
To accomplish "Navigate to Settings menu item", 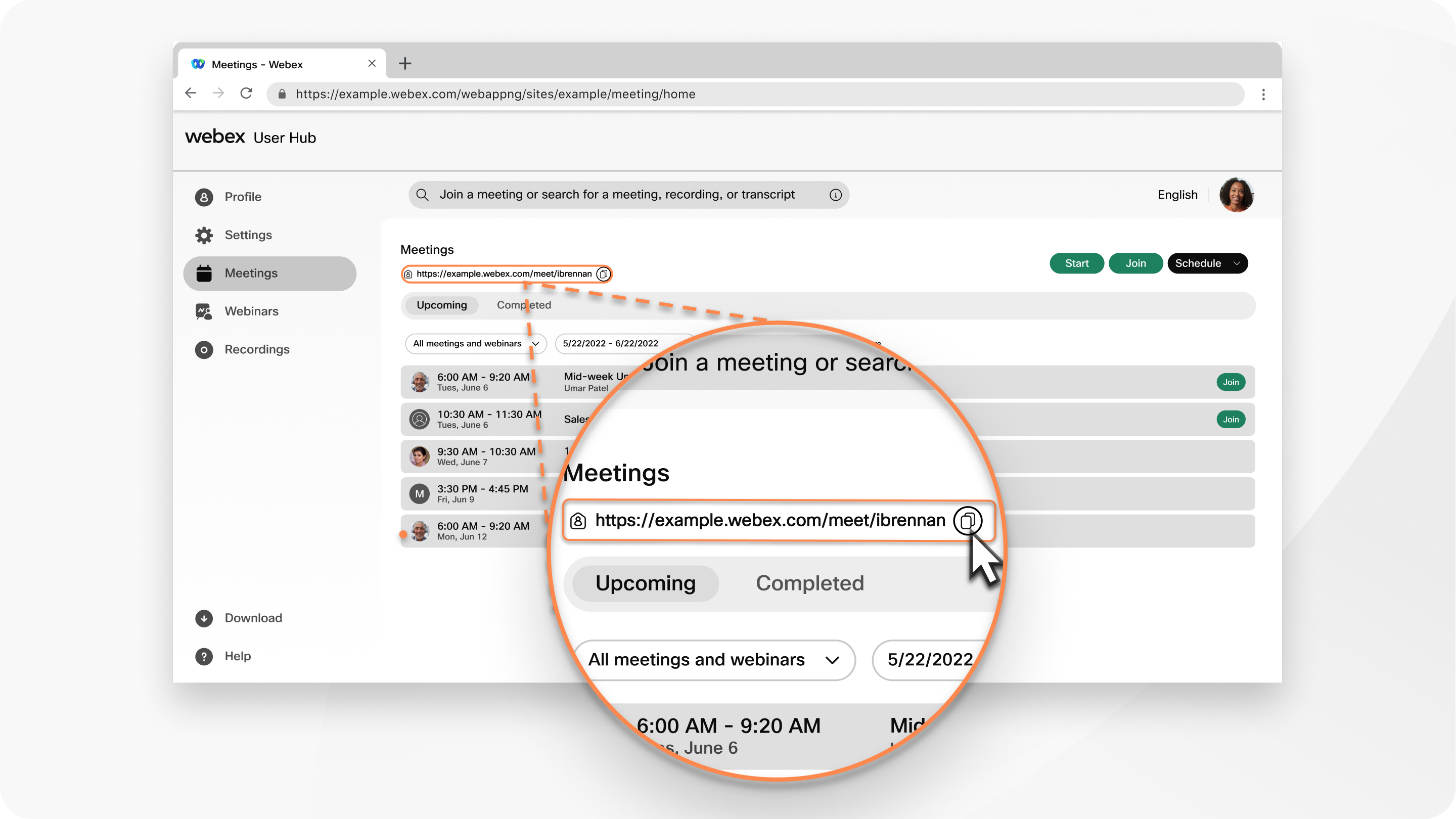I will pyautogui.click(x=248, y=235).
